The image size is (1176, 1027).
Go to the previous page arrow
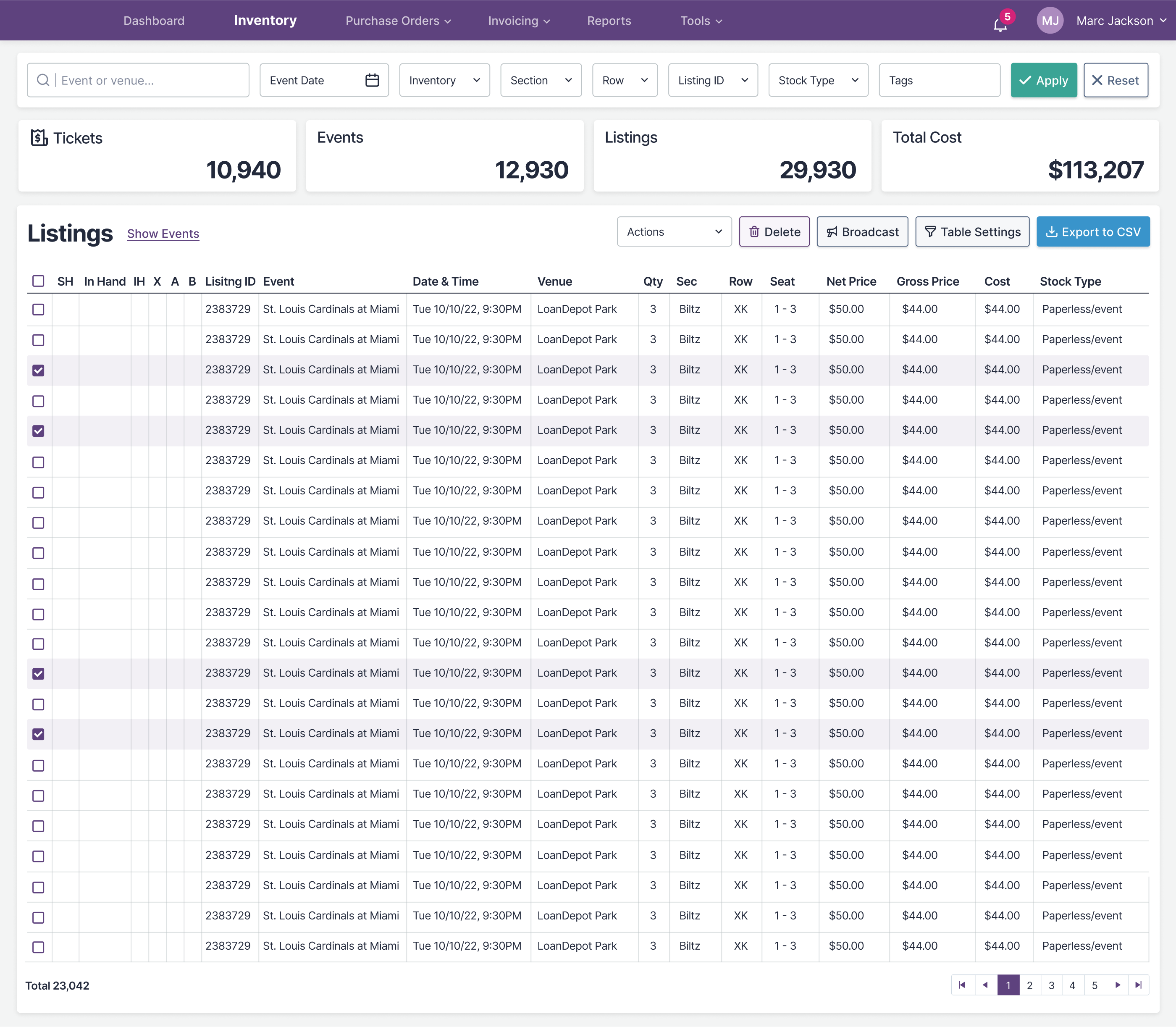[985, 985]
